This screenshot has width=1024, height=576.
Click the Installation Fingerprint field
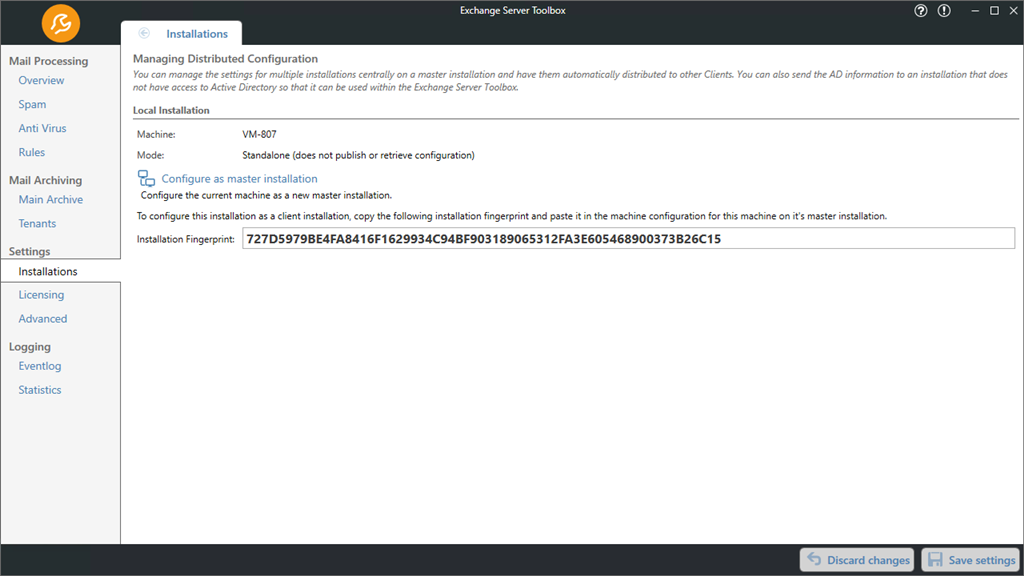pos(628,238)
